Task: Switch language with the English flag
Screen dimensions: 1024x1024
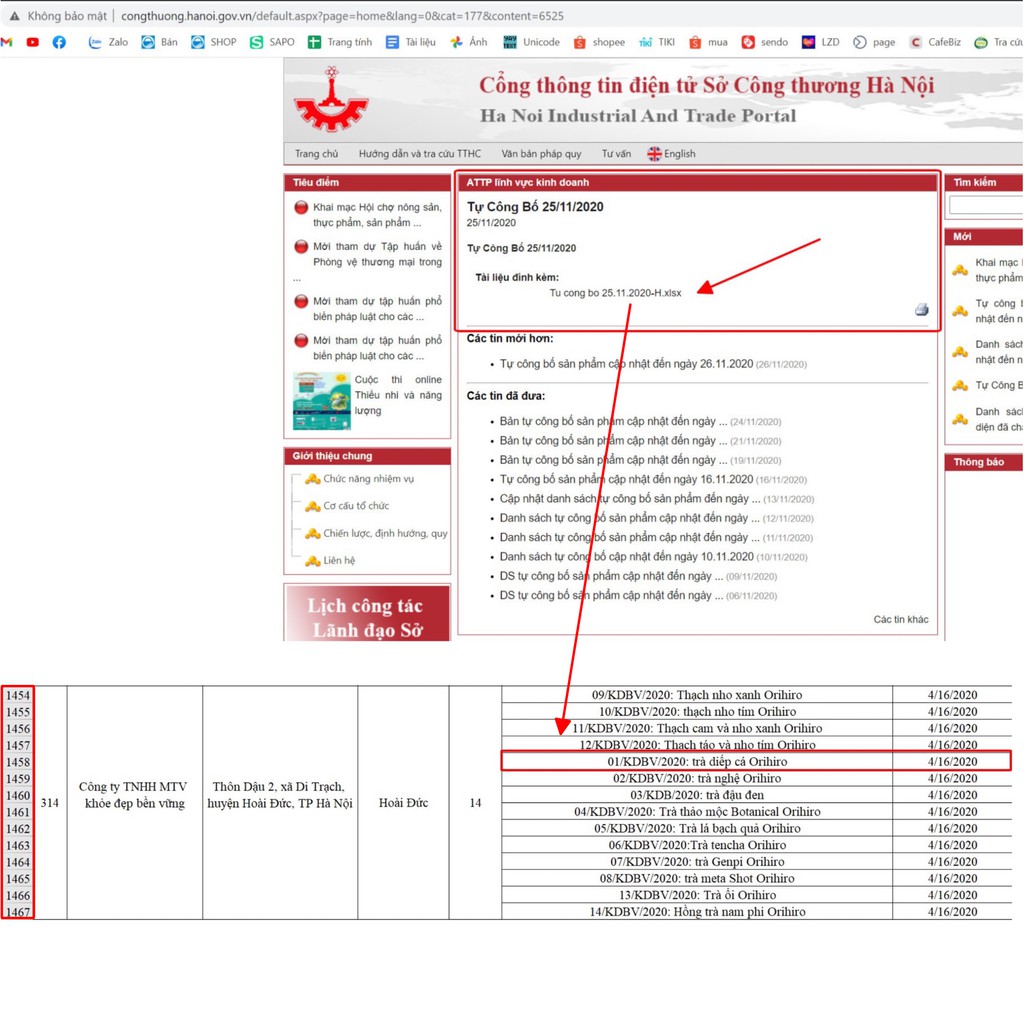Action: point(671,154)
